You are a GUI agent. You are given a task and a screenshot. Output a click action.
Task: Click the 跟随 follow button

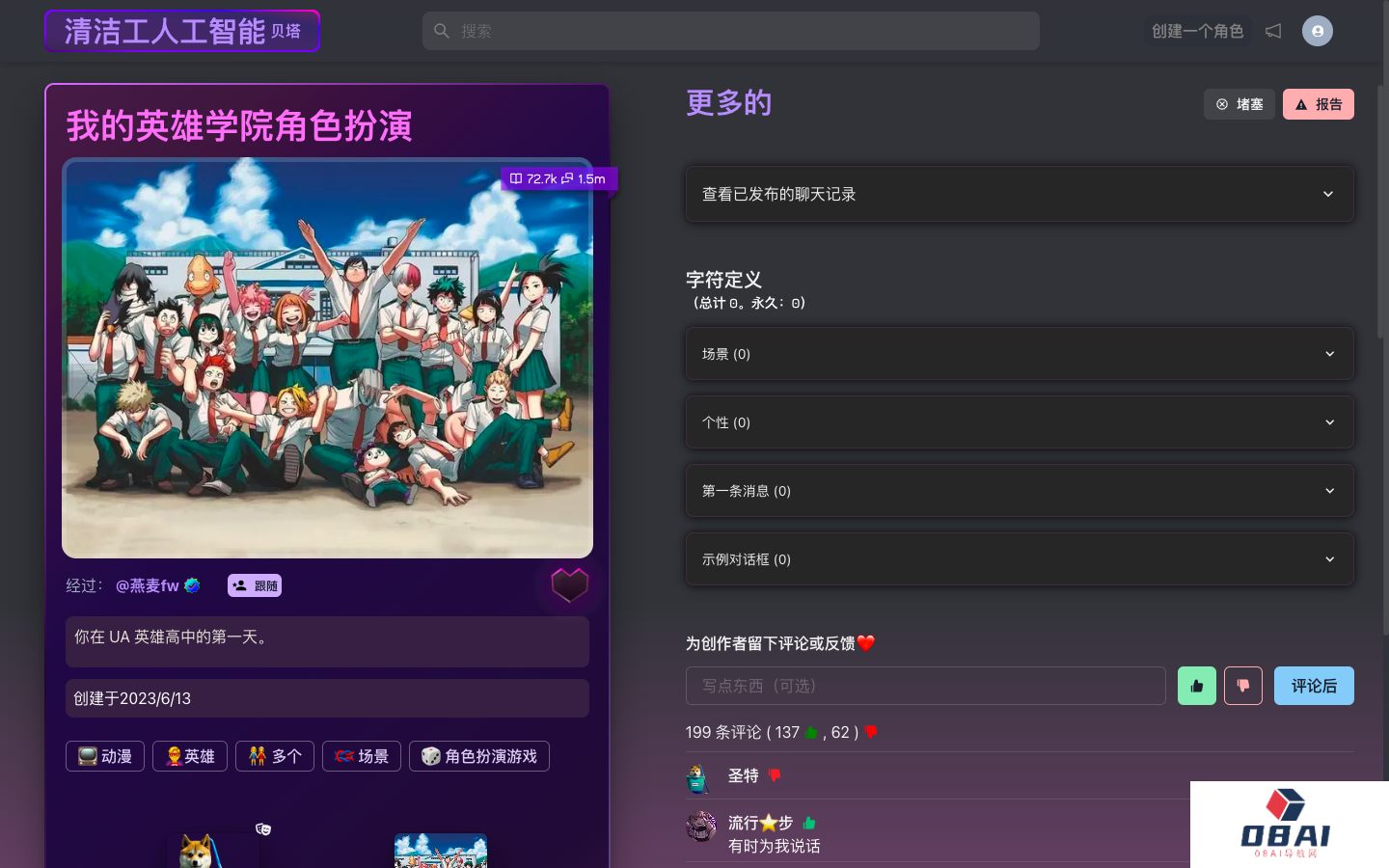point(255,585)
